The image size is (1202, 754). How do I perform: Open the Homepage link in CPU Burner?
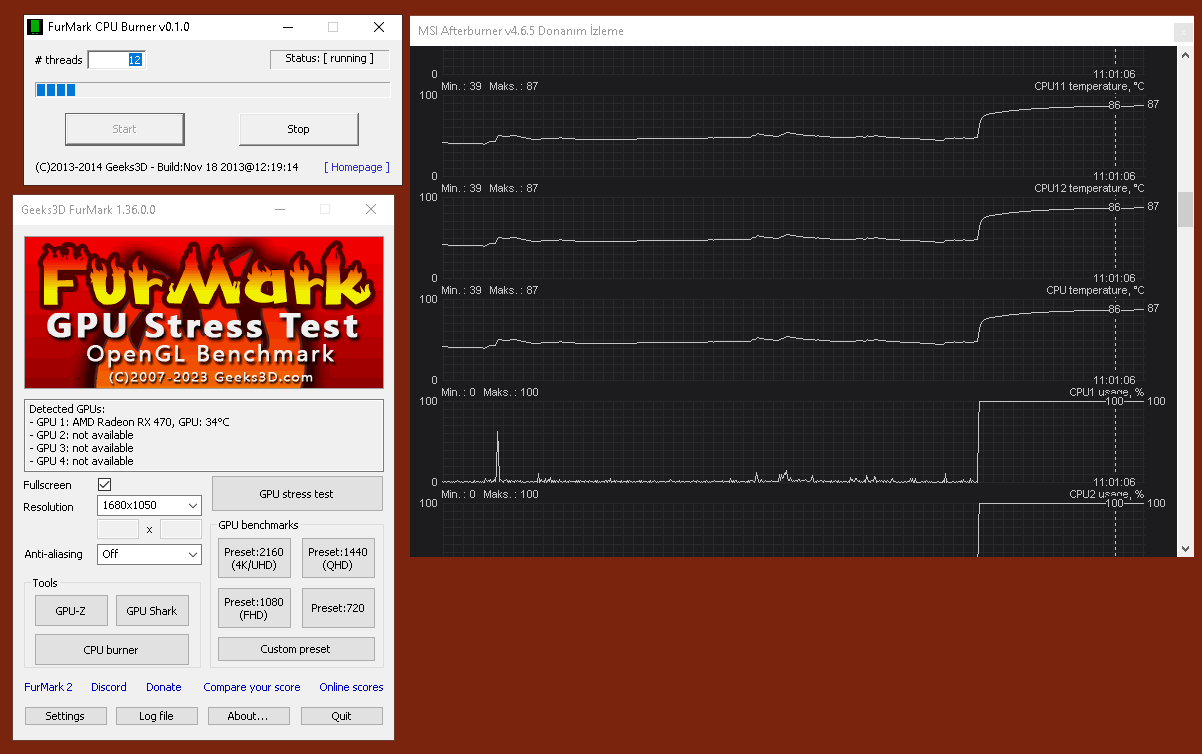[x=357, y=167]
